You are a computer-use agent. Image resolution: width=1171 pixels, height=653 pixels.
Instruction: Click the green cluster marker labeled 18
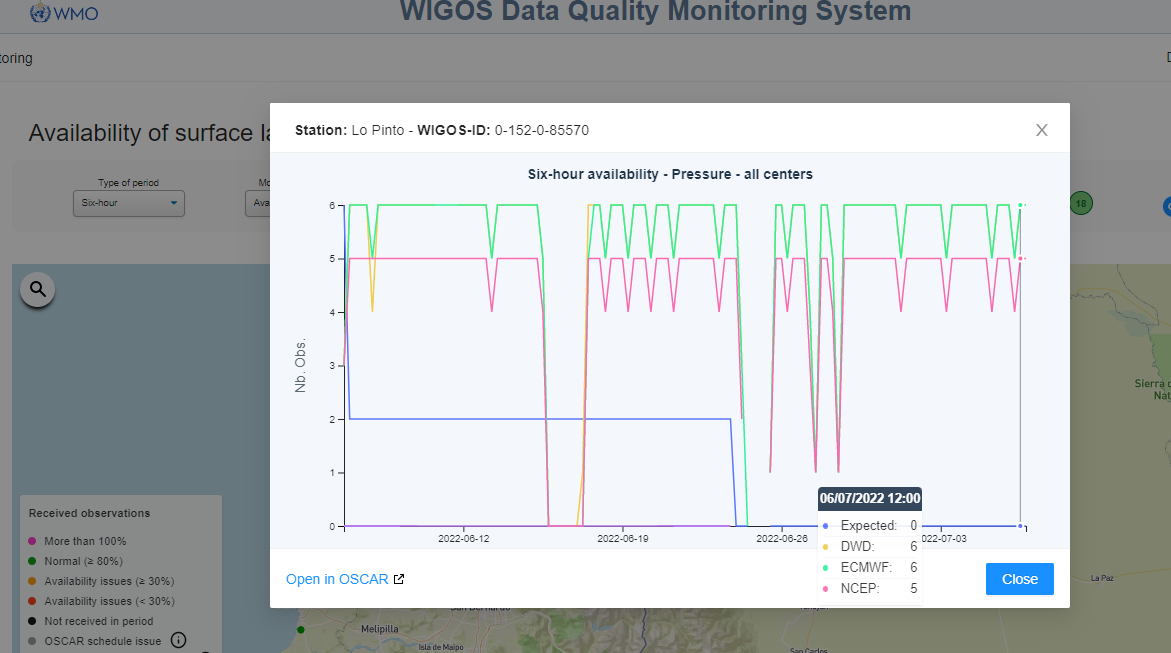1081,203
